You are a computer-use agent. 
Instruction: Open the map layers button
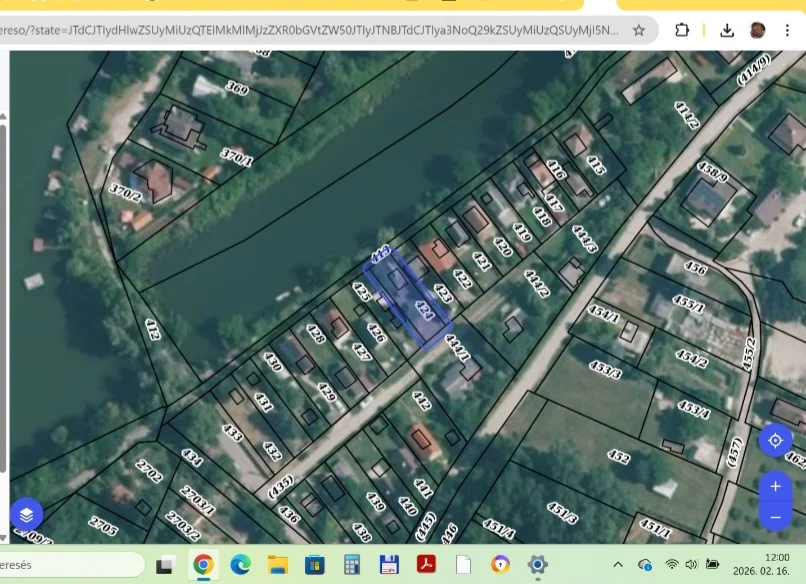click(x=26, y=514)
